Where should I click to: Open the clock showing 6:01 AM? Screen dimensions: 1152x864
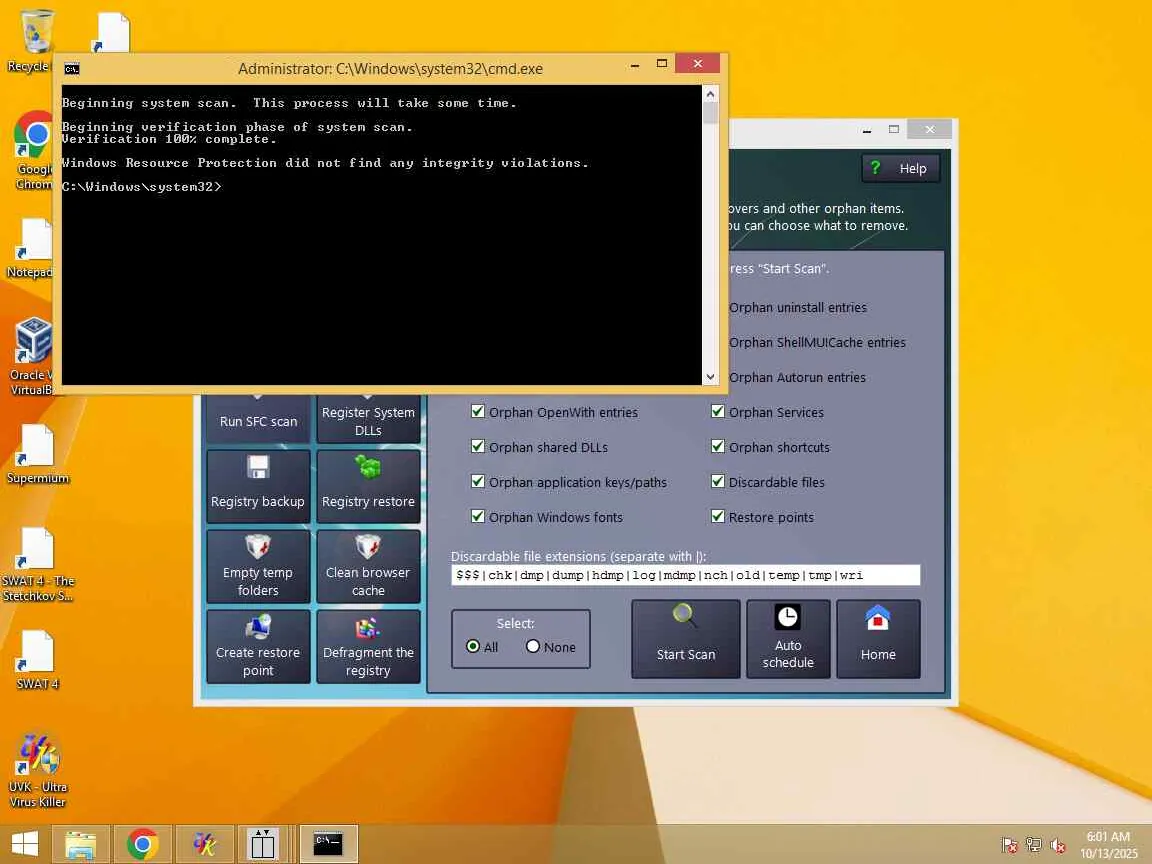(x=1108, y=845)
